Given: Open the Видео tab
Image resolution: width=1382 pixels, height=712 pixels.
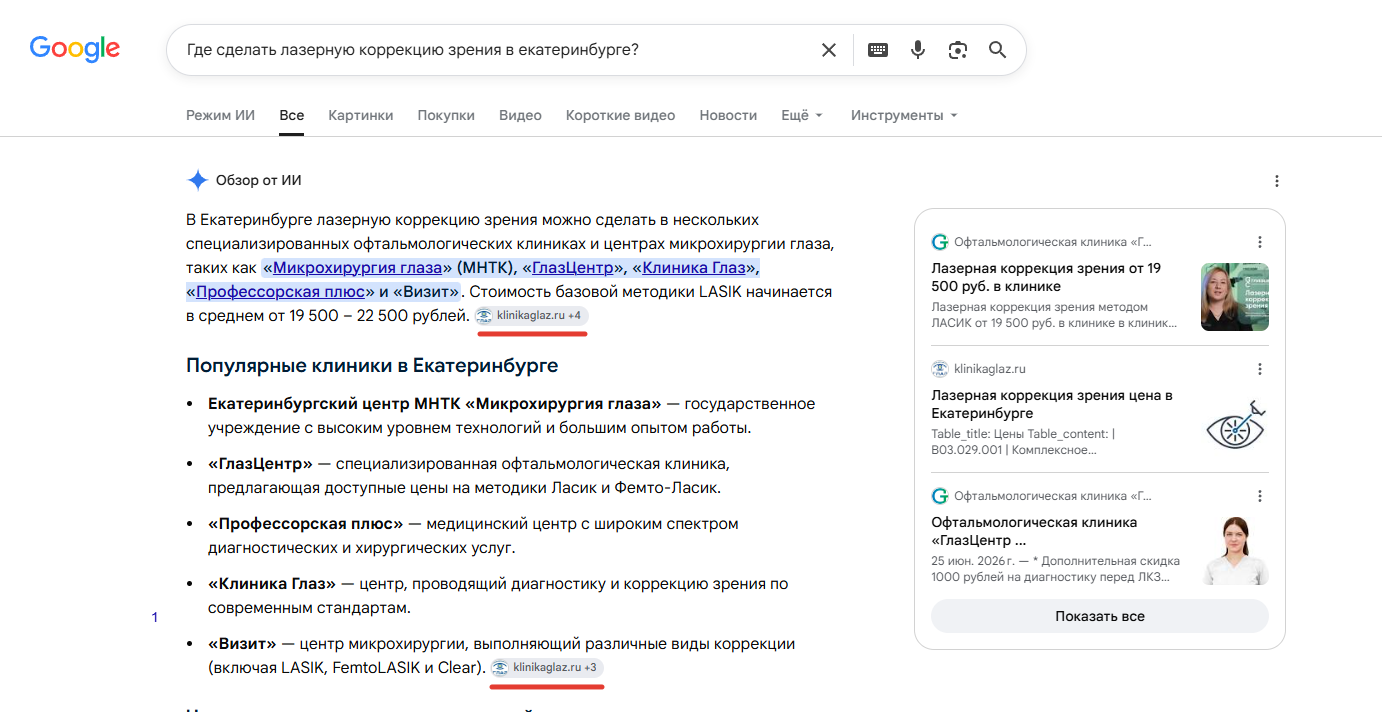Looking at the screenshot, I should (x=520, y=115).
